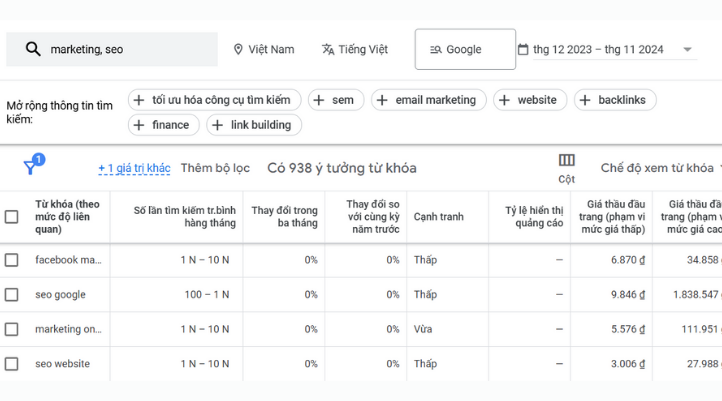Screen dimensions: 722x401
Task: Sort by Thay đổi trong ba tháng header
Action: (285, 216)
